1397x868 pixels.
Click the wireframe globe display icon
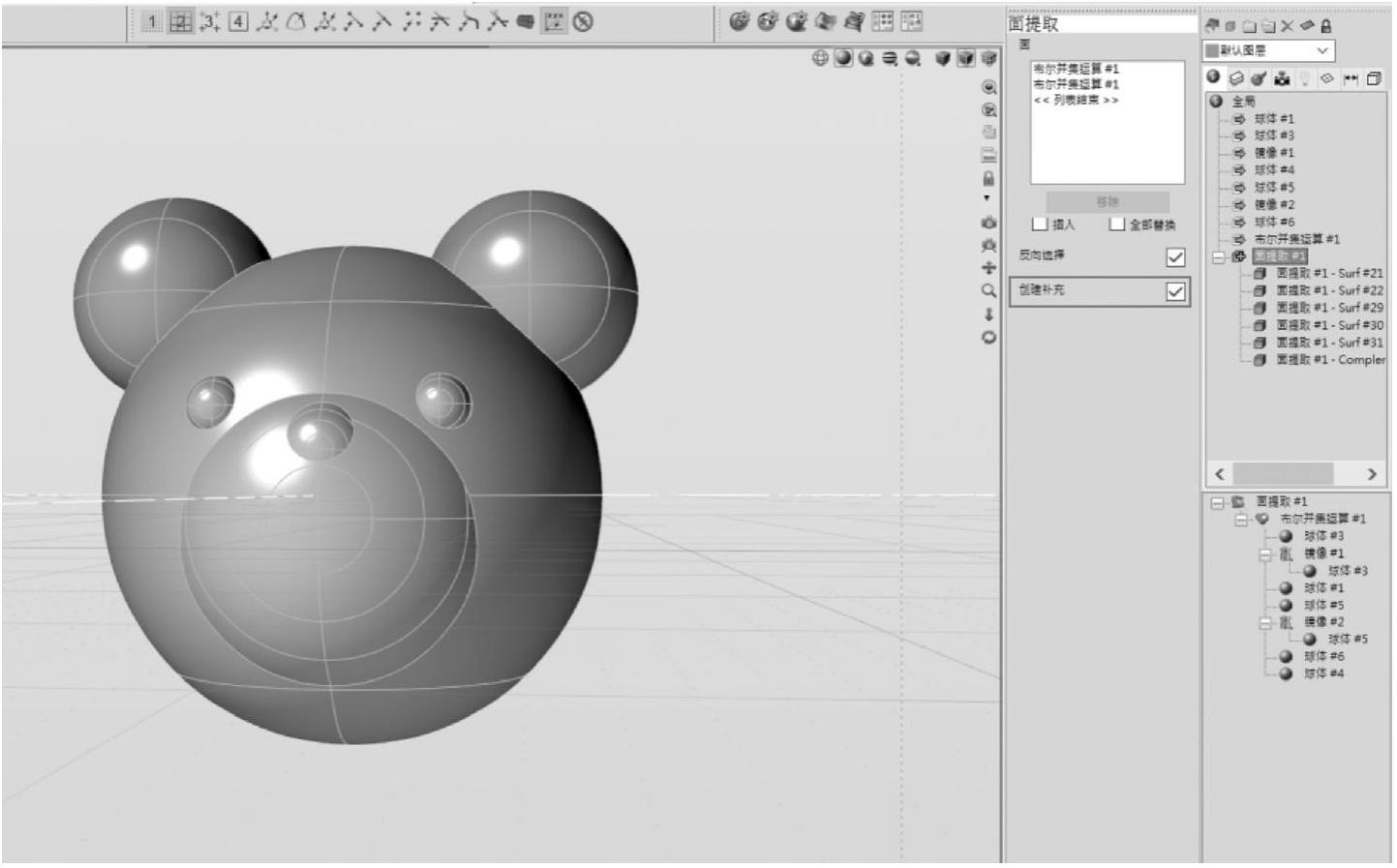pyautogui.click(x=819, y=58)
